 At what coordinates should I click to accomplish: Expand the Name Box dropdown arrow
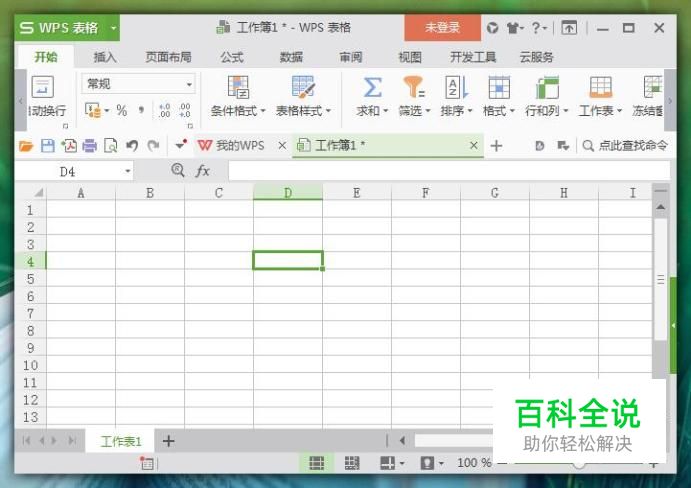point(127,171)
